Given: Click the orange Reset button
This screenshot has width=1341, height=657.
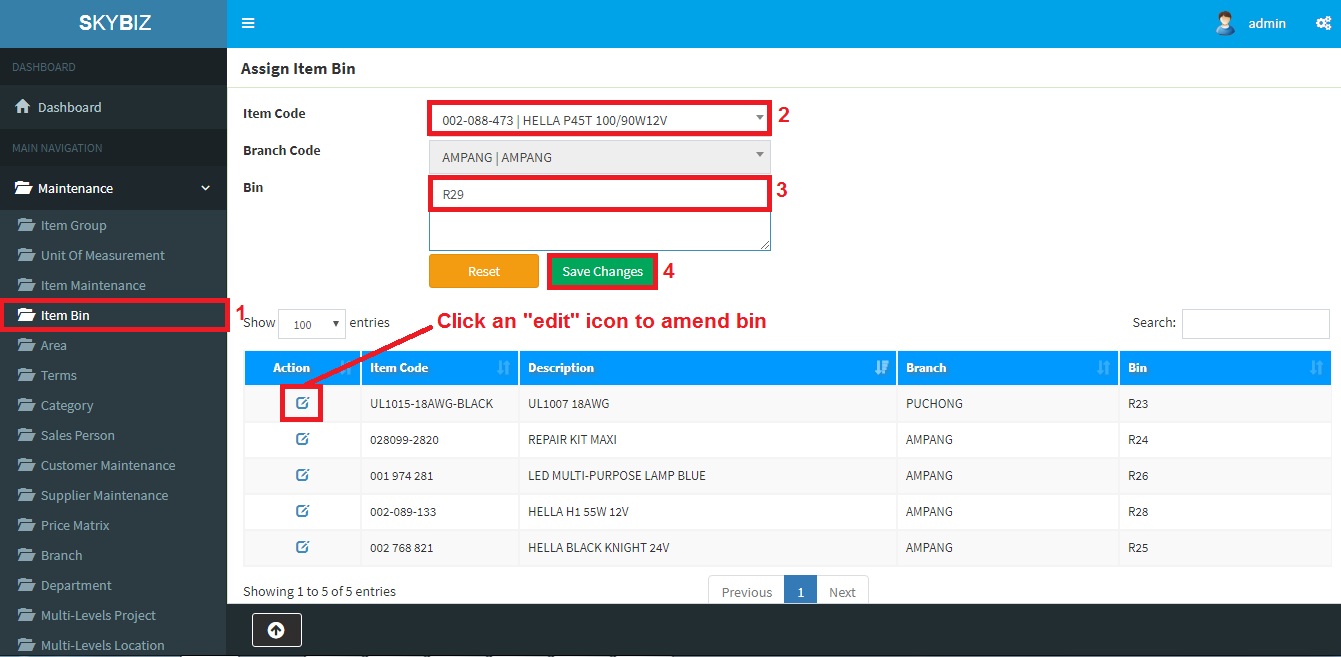Looking at the screenshot, I should pyautogui.click(x=484, y=271).
